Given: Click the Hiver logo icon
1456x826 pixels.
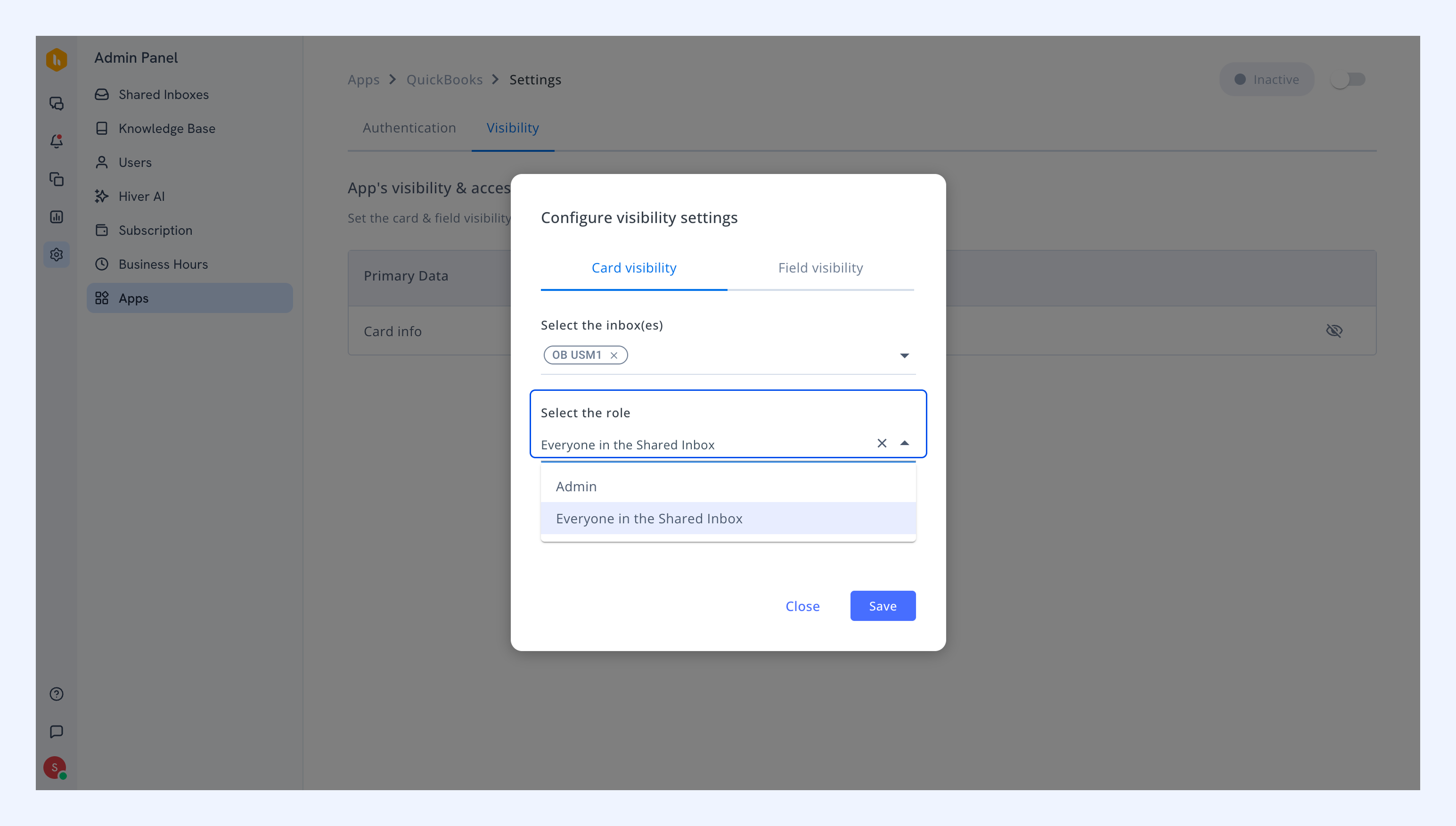Looking at the screenshot, I should pos(56,59).
